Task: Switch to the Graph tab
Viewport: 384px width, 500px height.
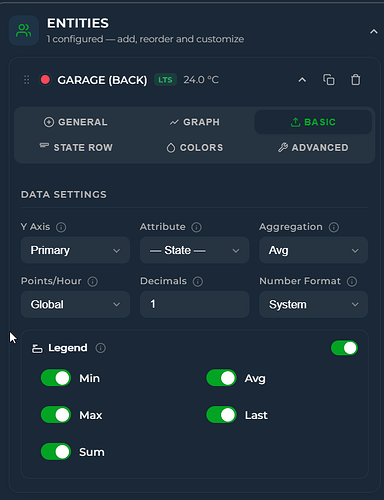Action: point(195,122)
